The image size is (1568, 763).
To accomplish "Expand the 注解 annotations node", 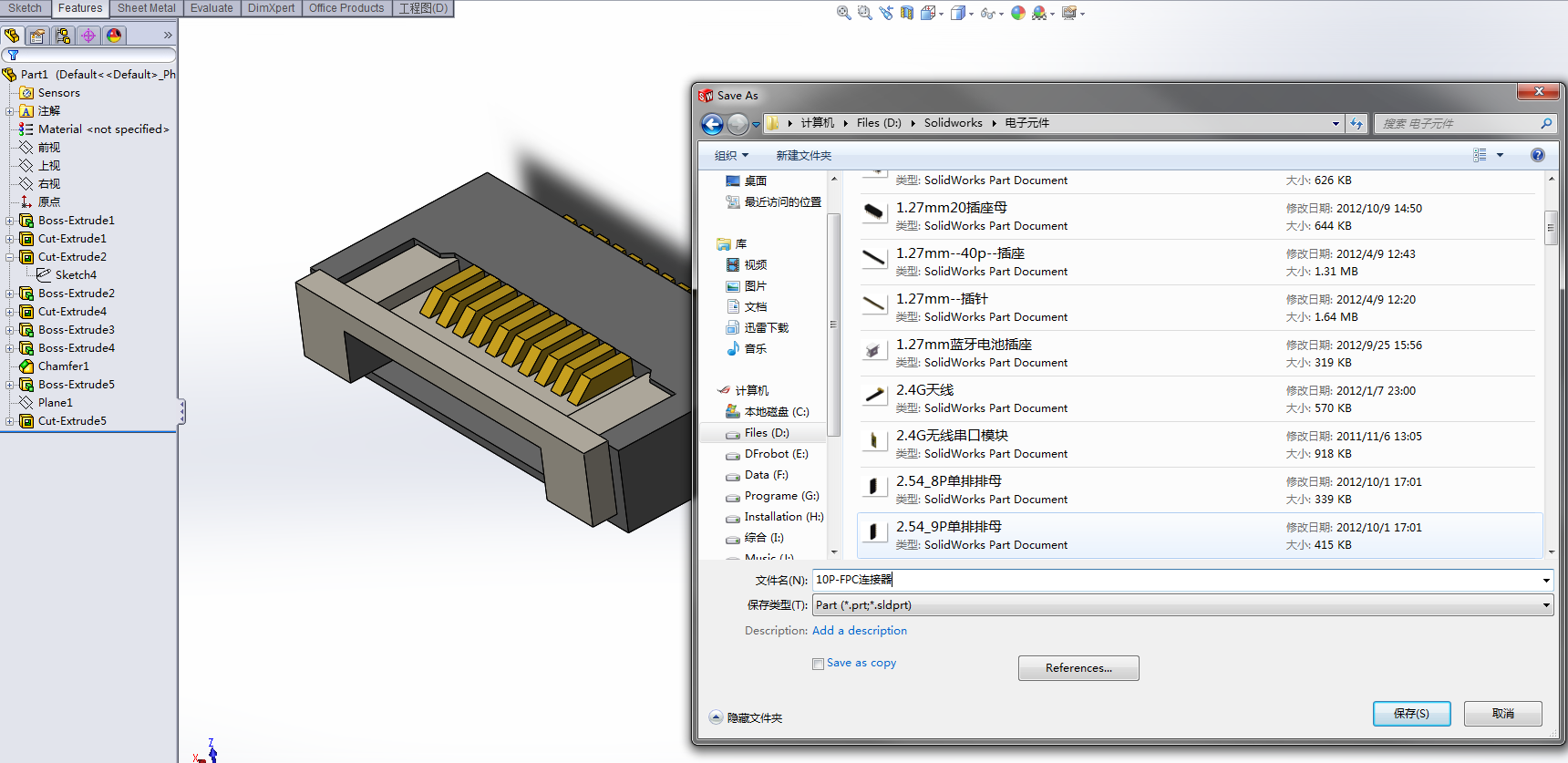I will click(x=9, y=111).
